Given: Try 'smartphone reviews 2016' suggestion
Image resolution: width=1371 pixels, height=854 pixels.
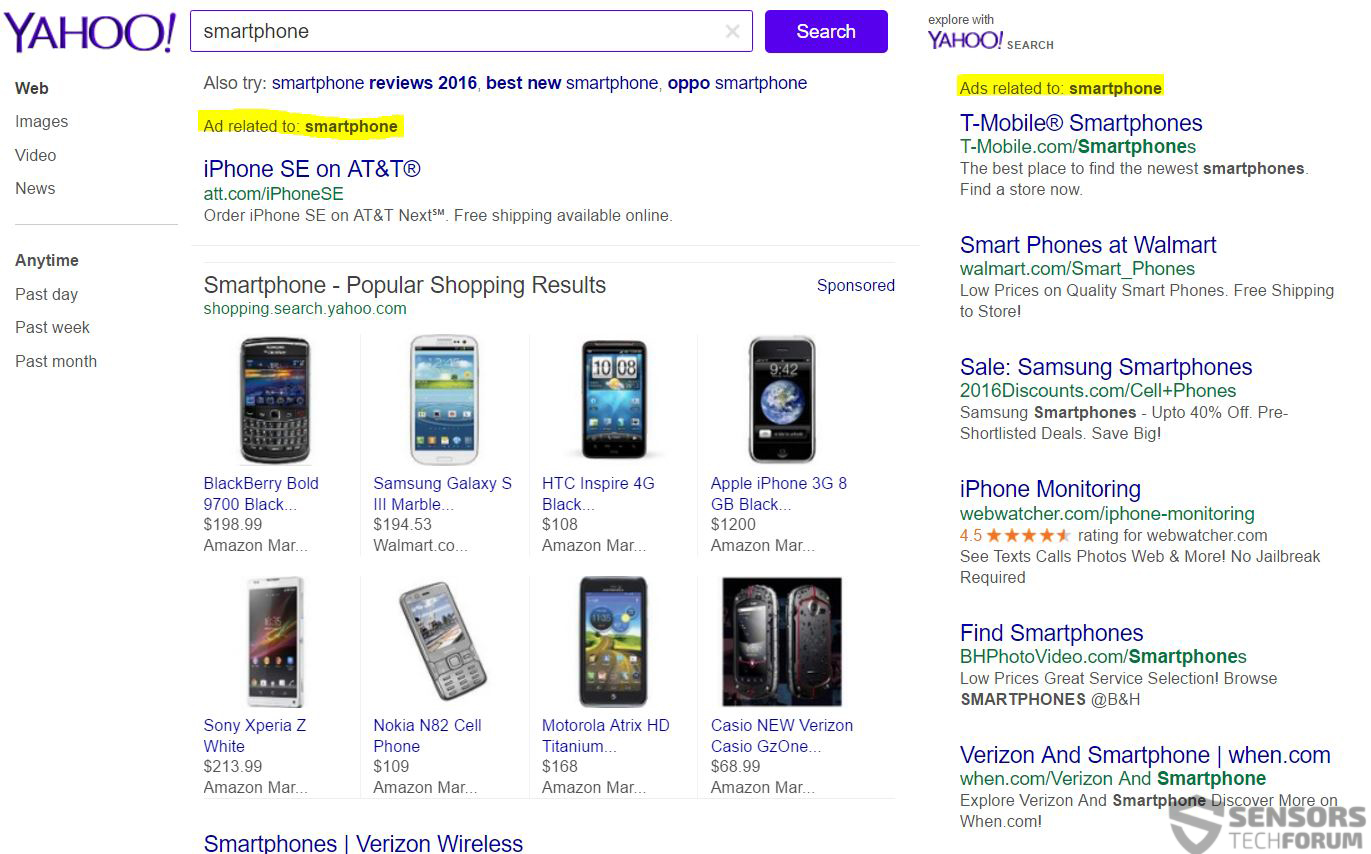Looking at the screenshot, I should tap(375, 83).
